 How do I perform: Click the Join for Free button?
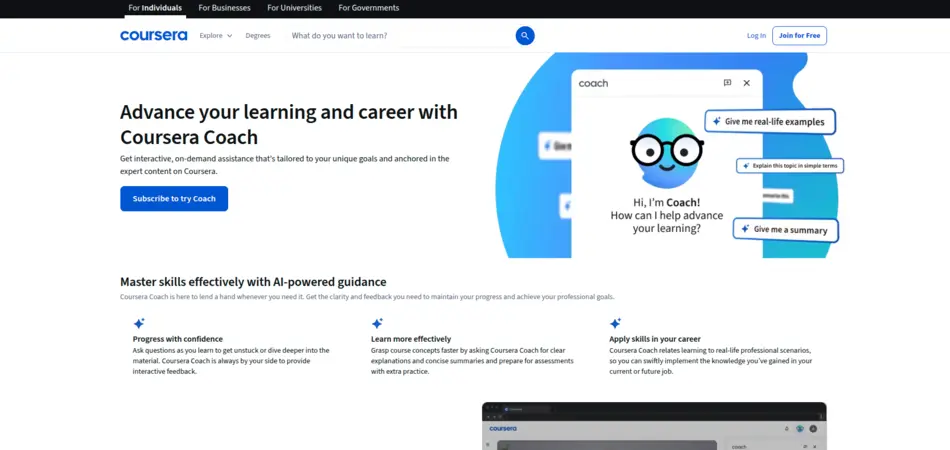tap(799, 36)
